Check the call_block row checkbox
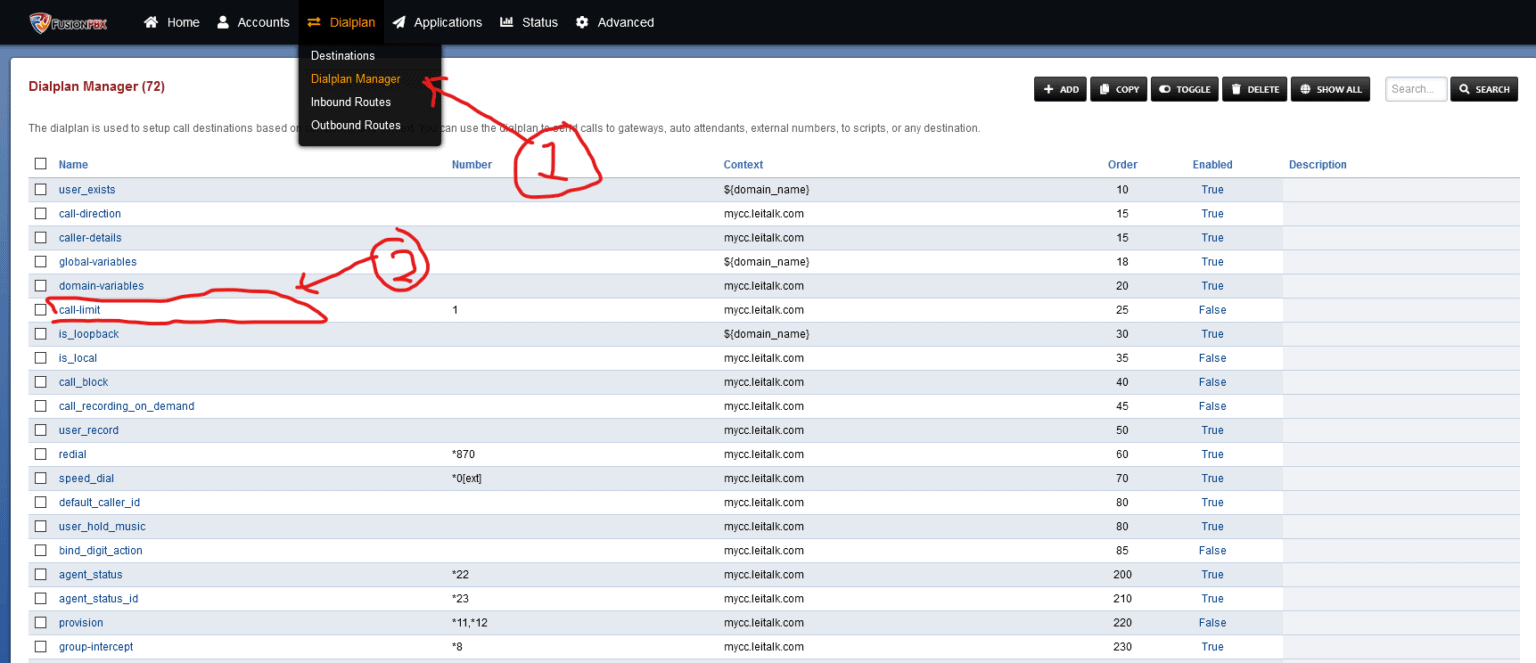This screenshot has width=1536, height=663. [41, 382]
